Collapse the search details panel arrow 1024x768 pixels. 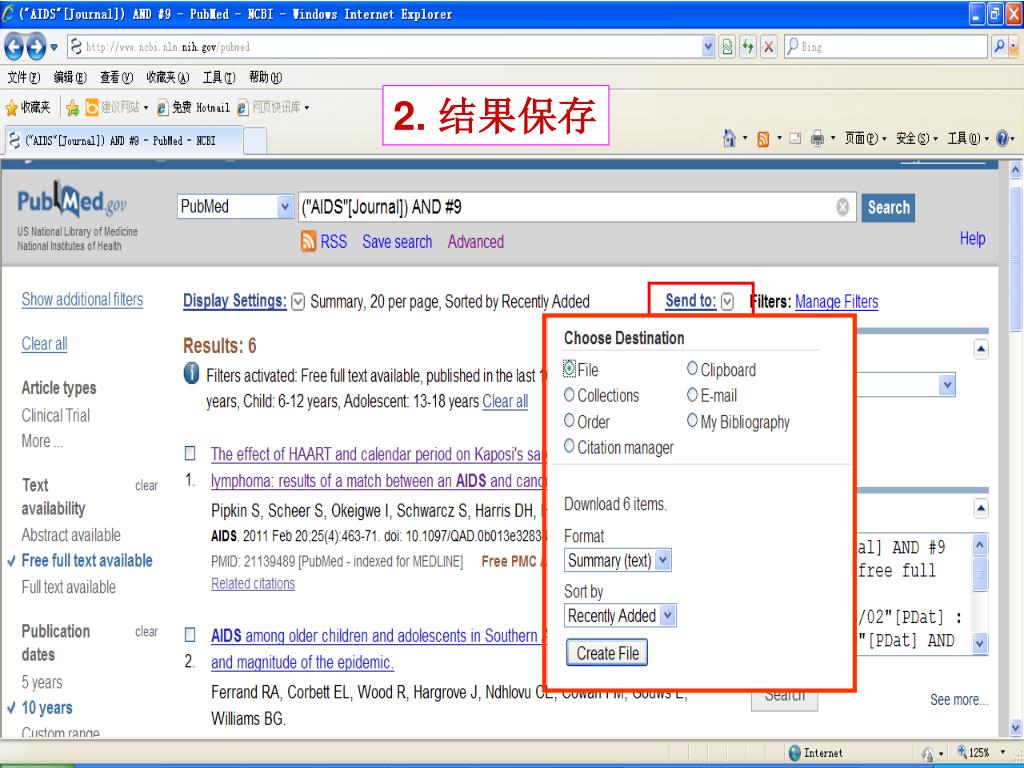pyautogui.click(x=981, y=508)
